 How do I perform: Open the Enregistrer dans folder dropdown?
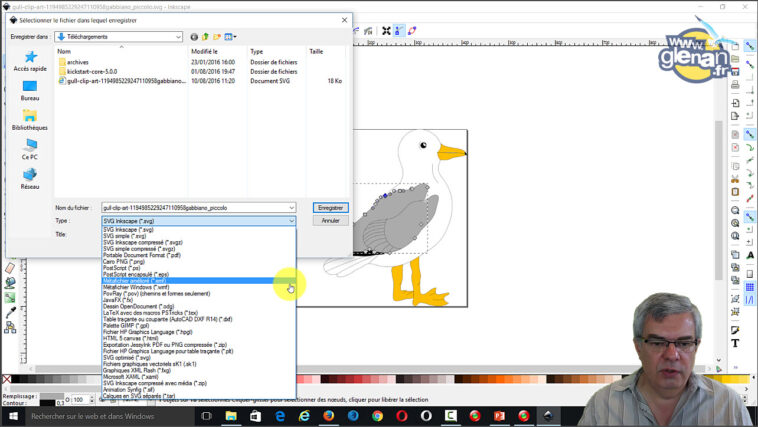click(178, 37)
